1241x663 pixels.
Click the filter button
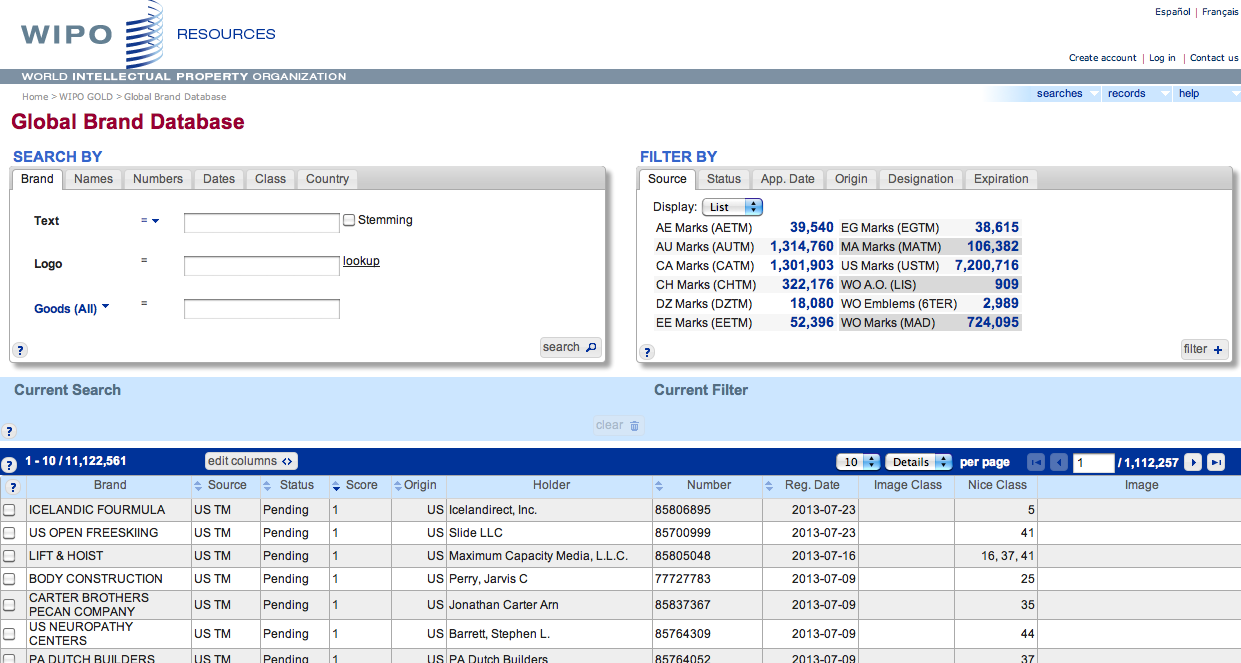coord(1203,349)
